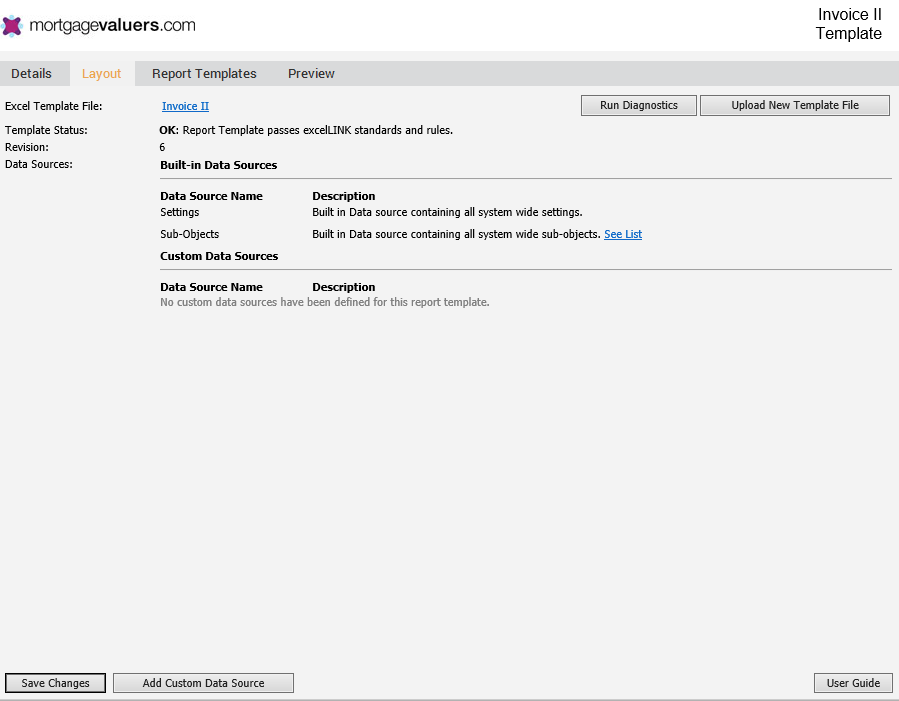
Task: Click Add Custom Data Source button
Action: coord(204,683)
